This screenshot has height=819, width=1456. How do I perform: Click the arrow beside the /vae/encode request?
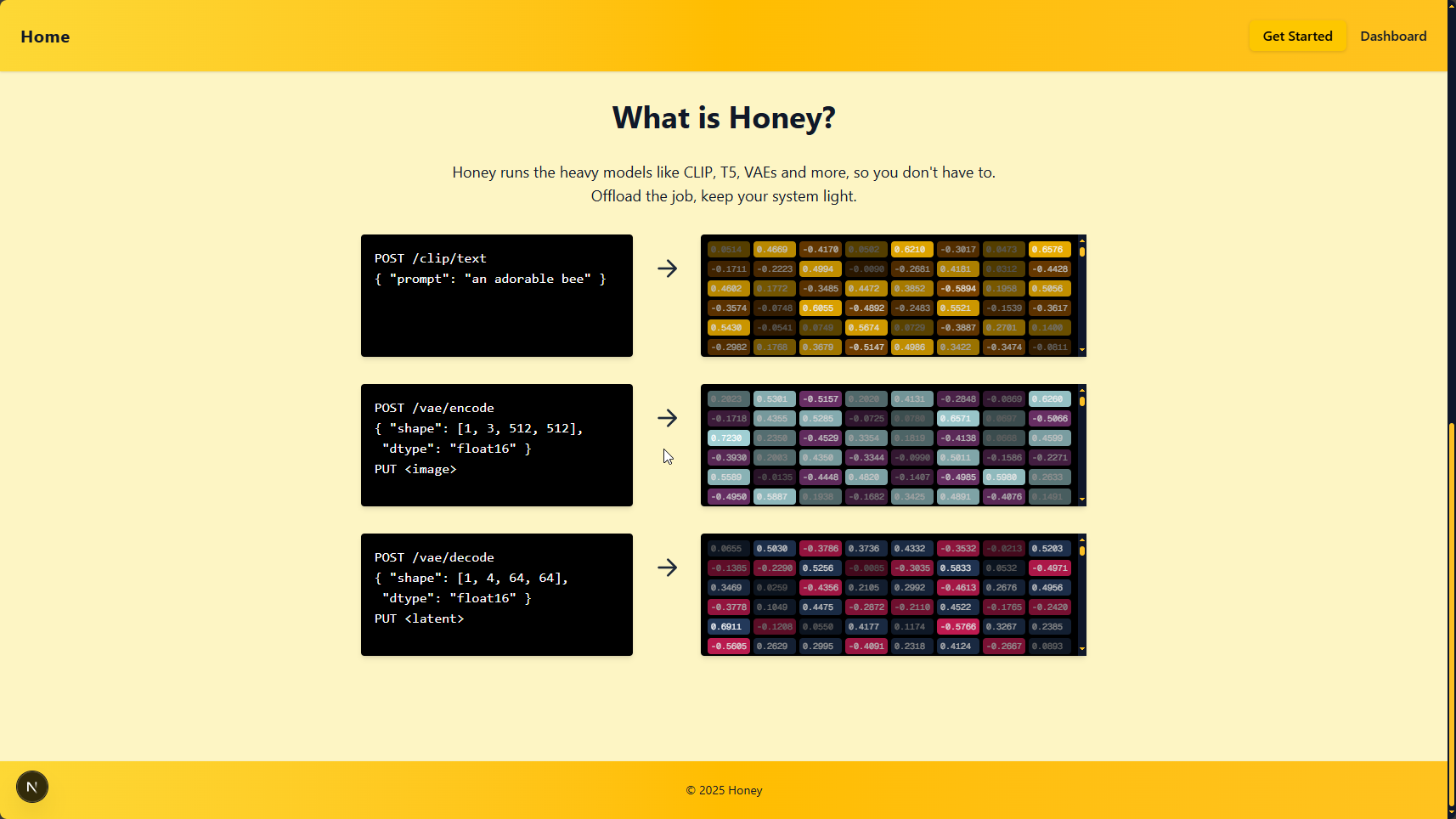(667, 418)
